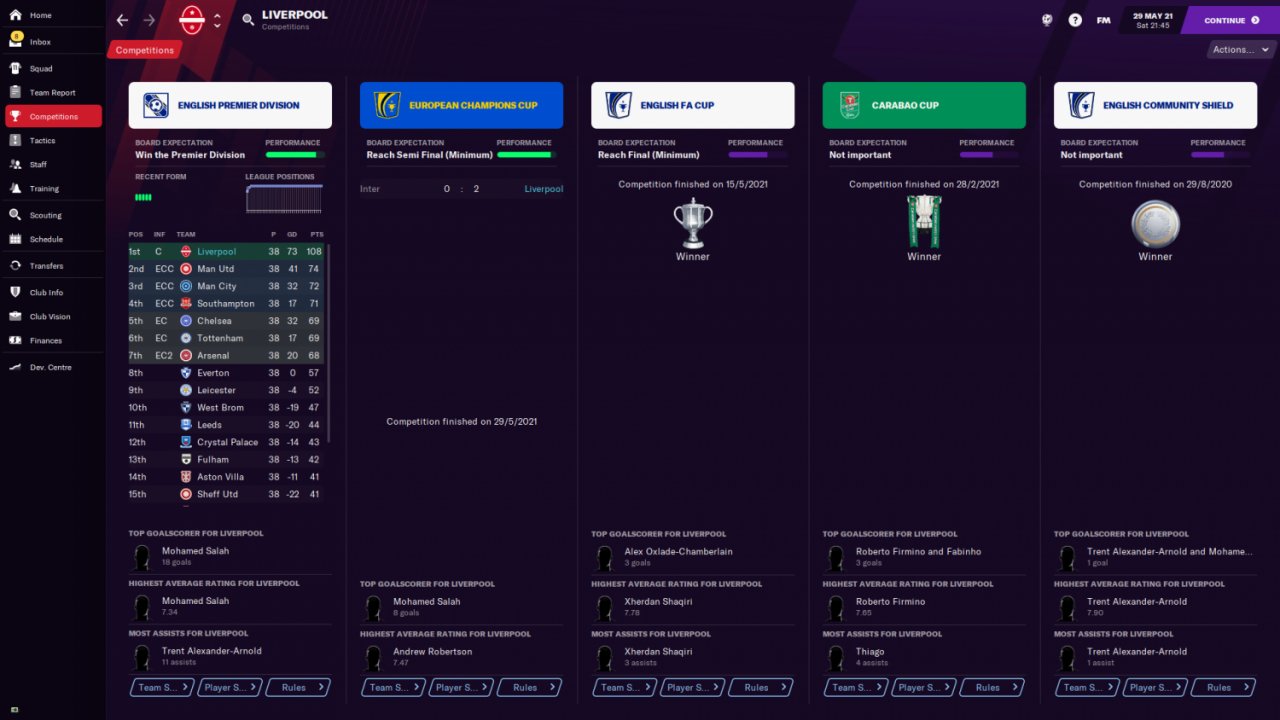Image resolution: width=1280 pixels, height=720 pixels.
Task: Open the Training cone icon
Action: click(x=15, y=188)
